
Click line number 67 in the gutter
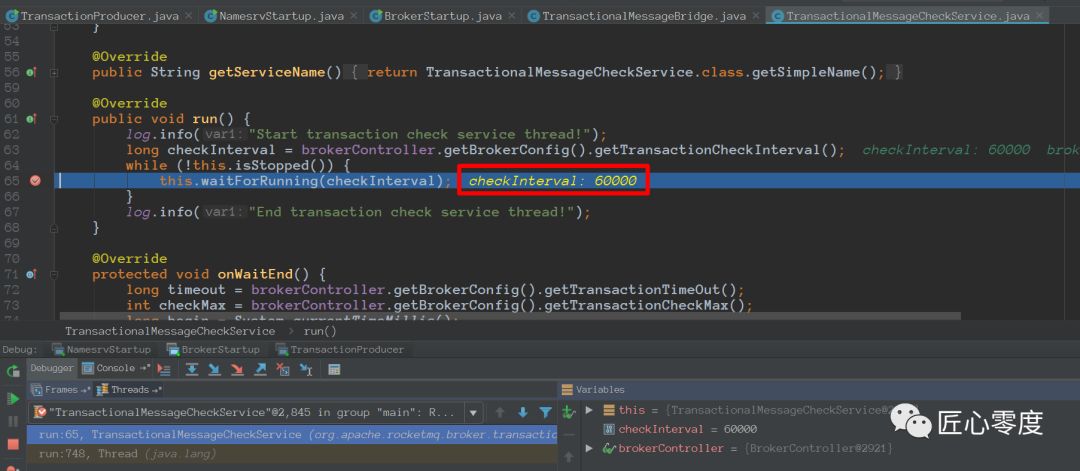coord(11,212)
